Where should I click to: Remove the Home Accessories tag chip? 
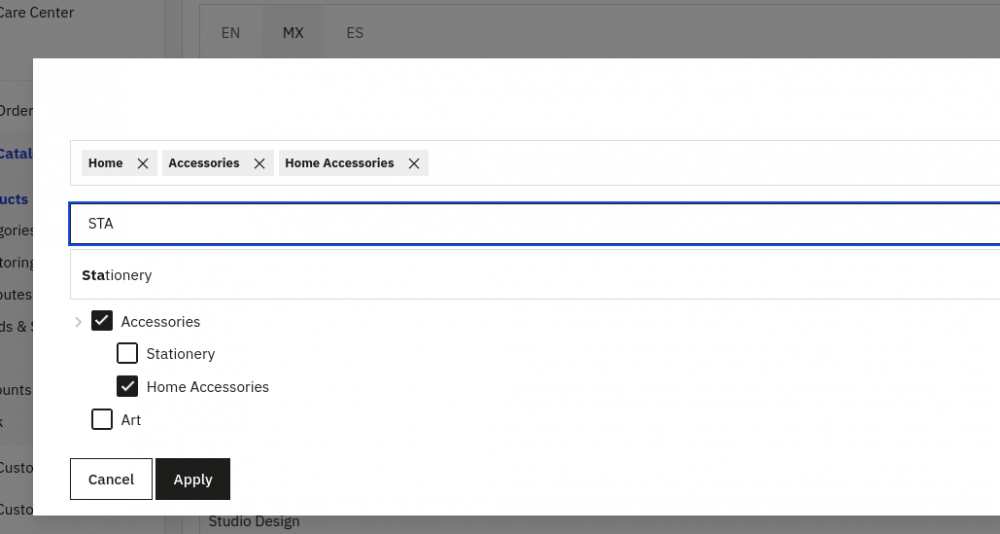[413, 164]
